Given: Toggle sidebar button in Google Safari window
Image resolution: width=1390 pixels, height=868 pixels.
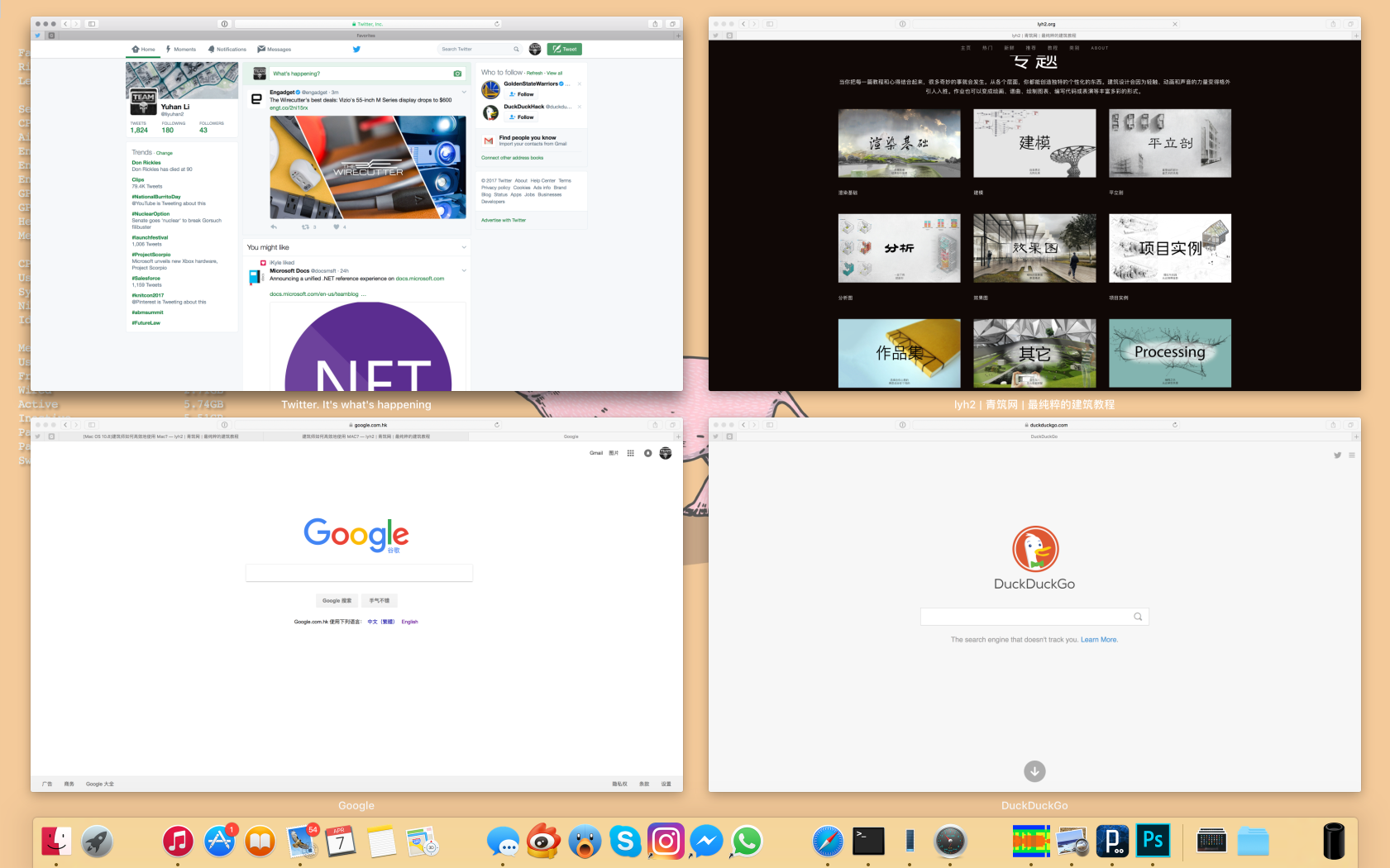Looking at the screenshot, I should (x=92, y=425).
